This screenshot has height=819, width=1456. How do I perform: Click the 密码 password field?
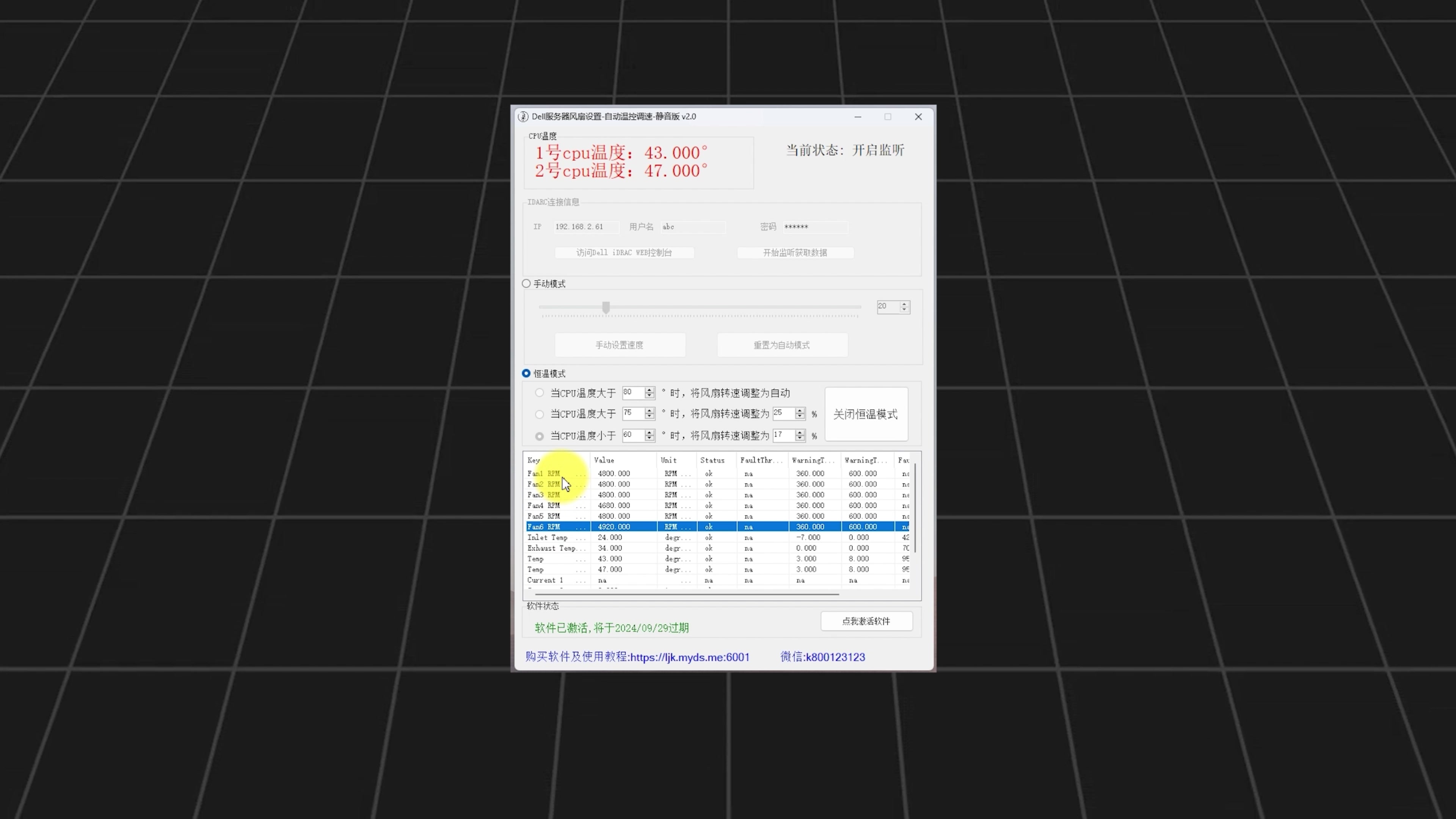[x=815, y=227]
